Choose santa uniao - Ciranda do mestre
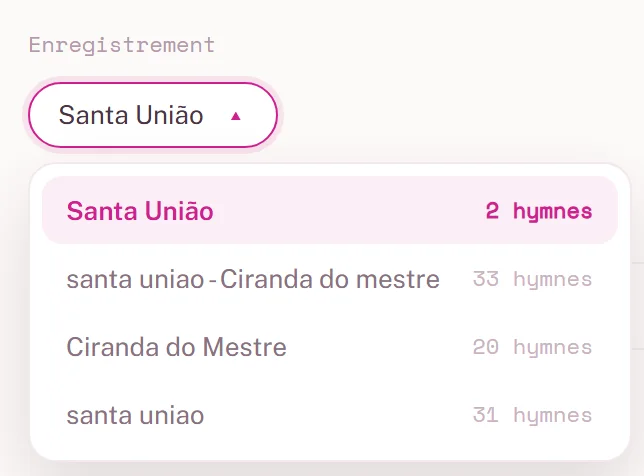 tap(330, 279)
